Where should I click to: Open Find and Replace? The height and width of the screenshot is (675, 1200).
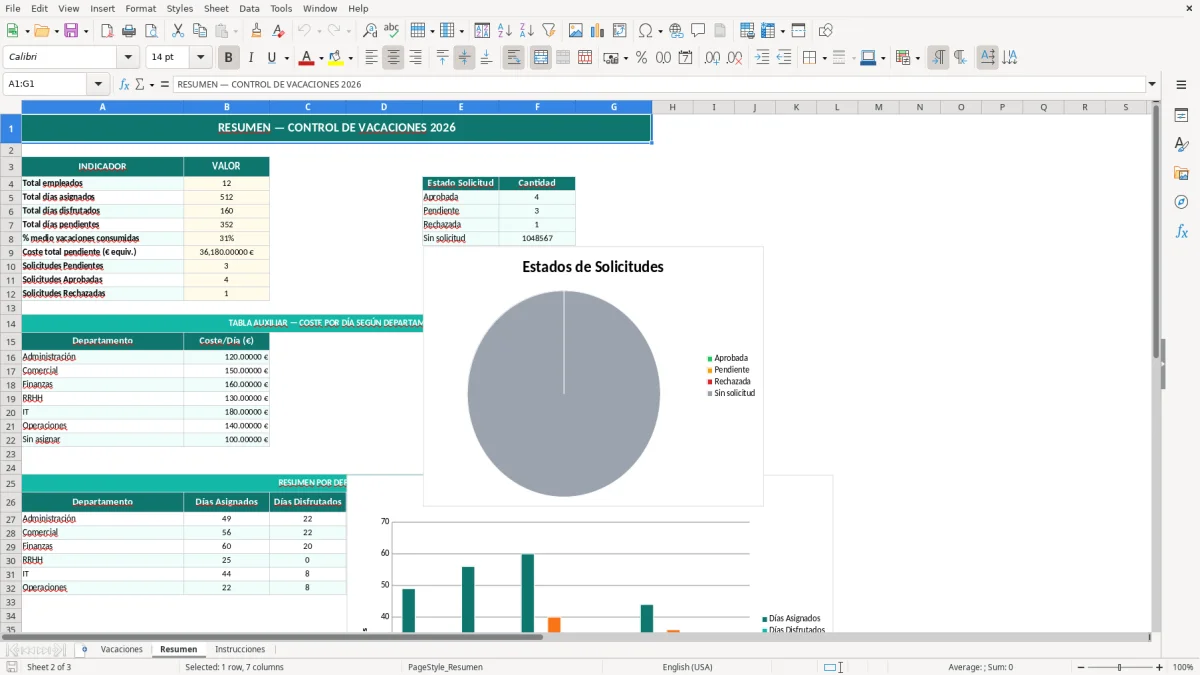click(x=370, y=31)
